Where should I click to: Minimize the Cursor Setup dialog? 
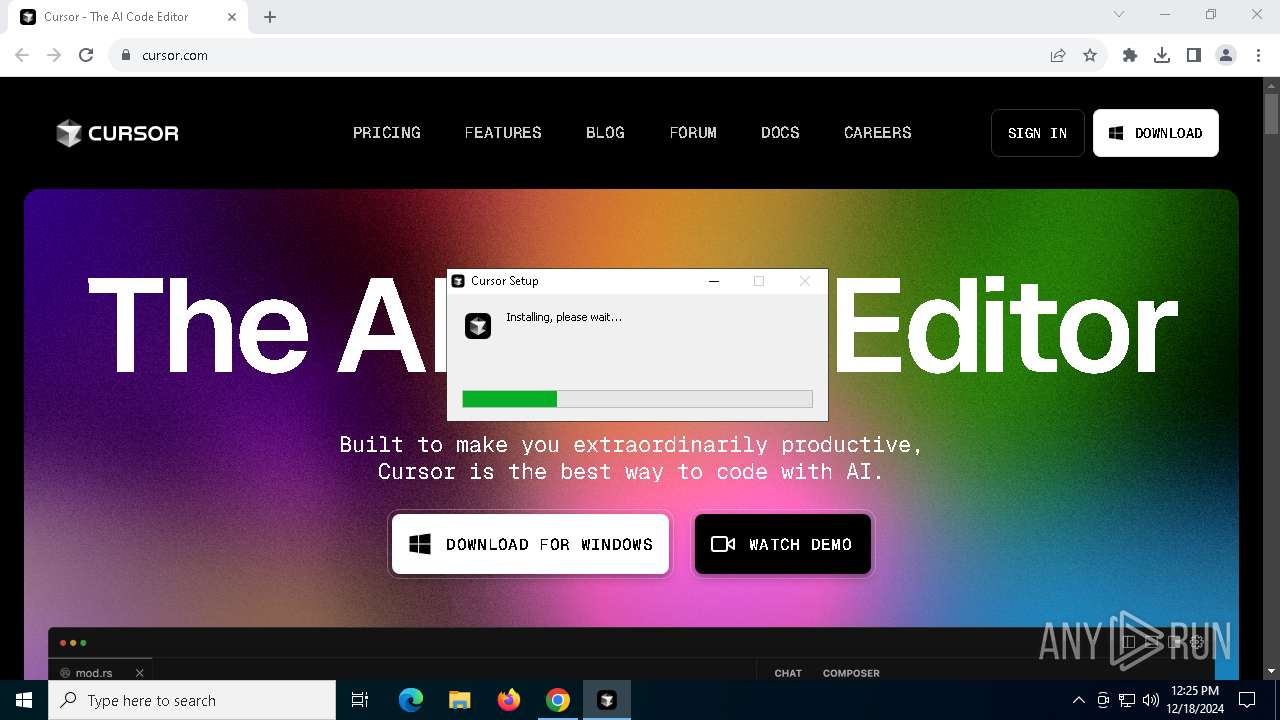(x=714, y=281)
